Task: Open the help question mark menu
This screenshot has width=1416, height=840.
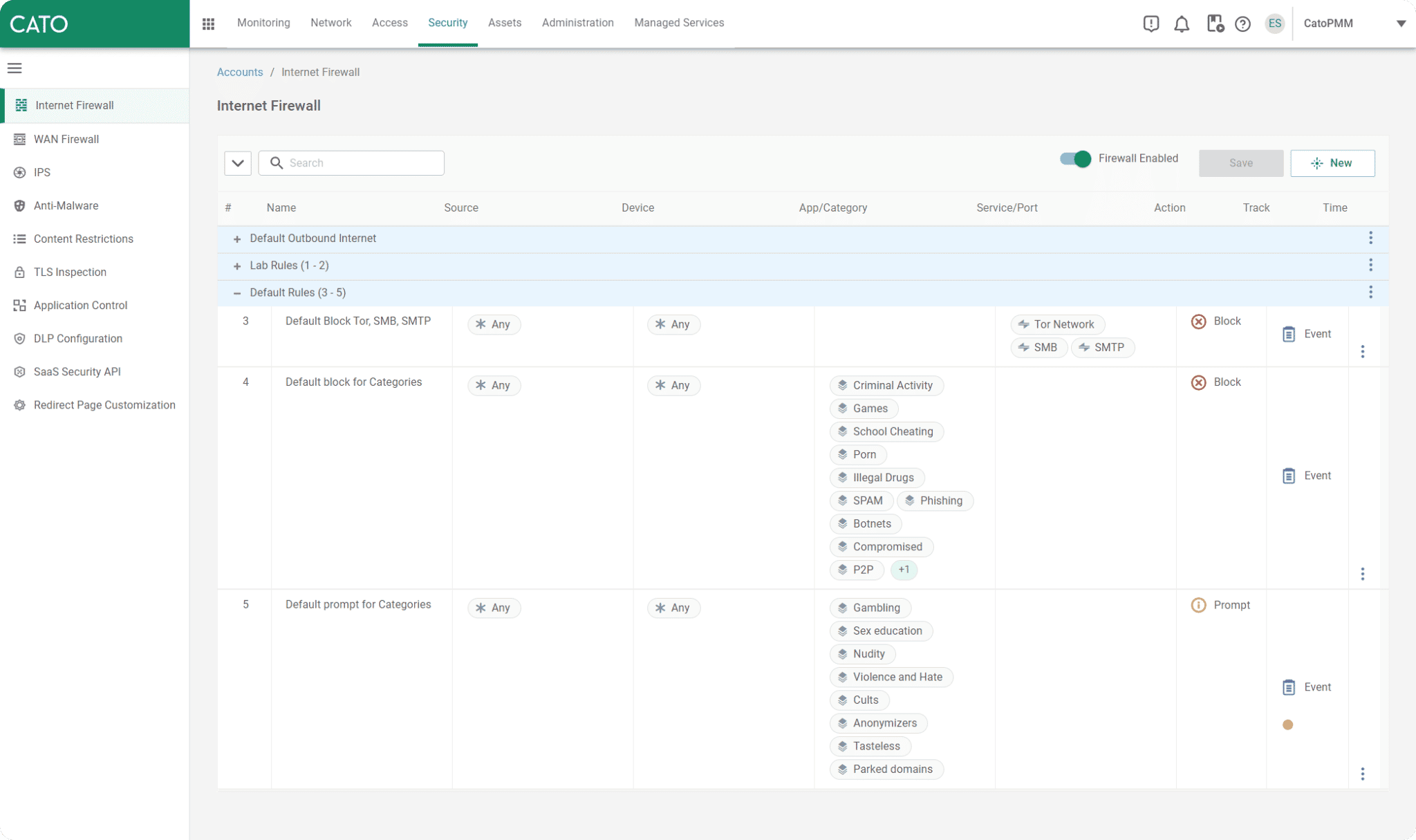Action: [x=1242, y=23]
